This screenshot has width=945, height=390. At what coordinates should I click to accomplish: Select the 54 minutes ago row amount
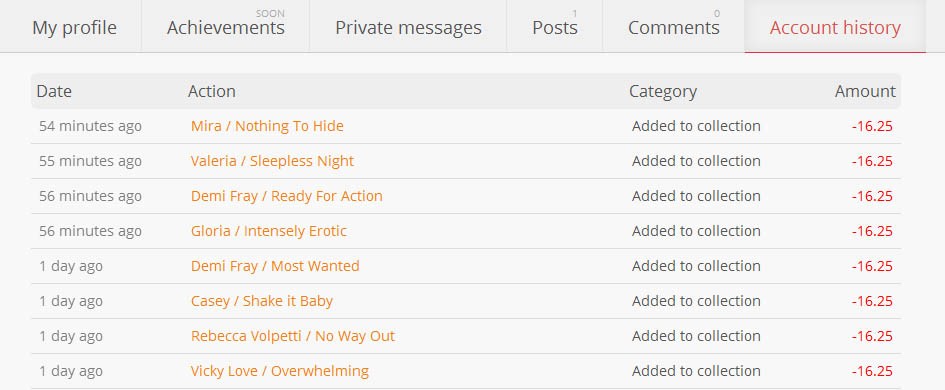coord(872,126)
